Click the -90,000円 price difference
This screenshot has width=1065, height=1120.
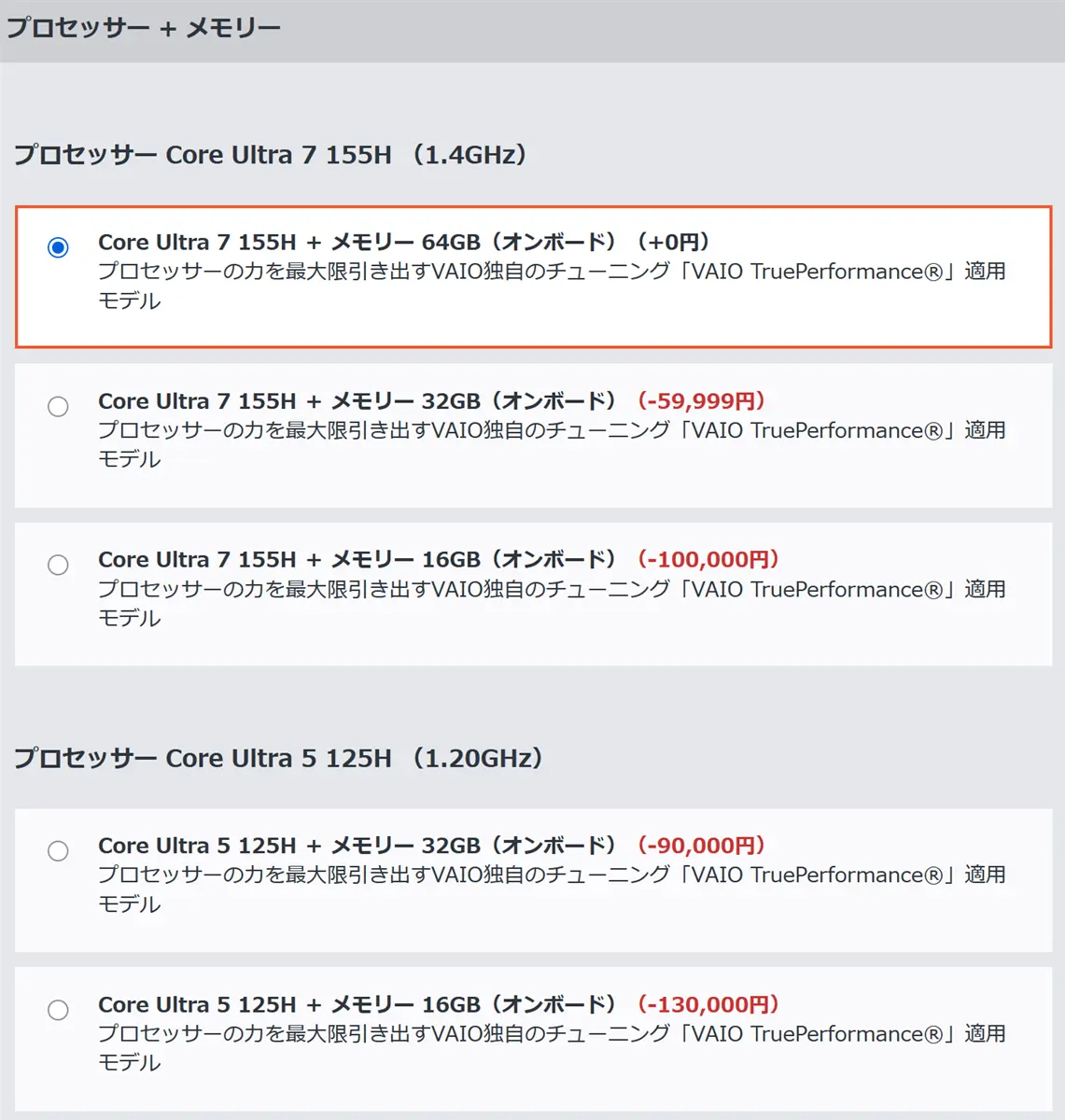click(701, 846)
